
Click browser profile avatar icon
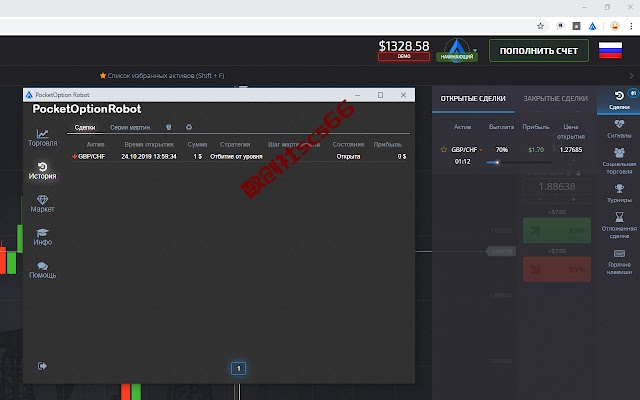click(615, 26)
